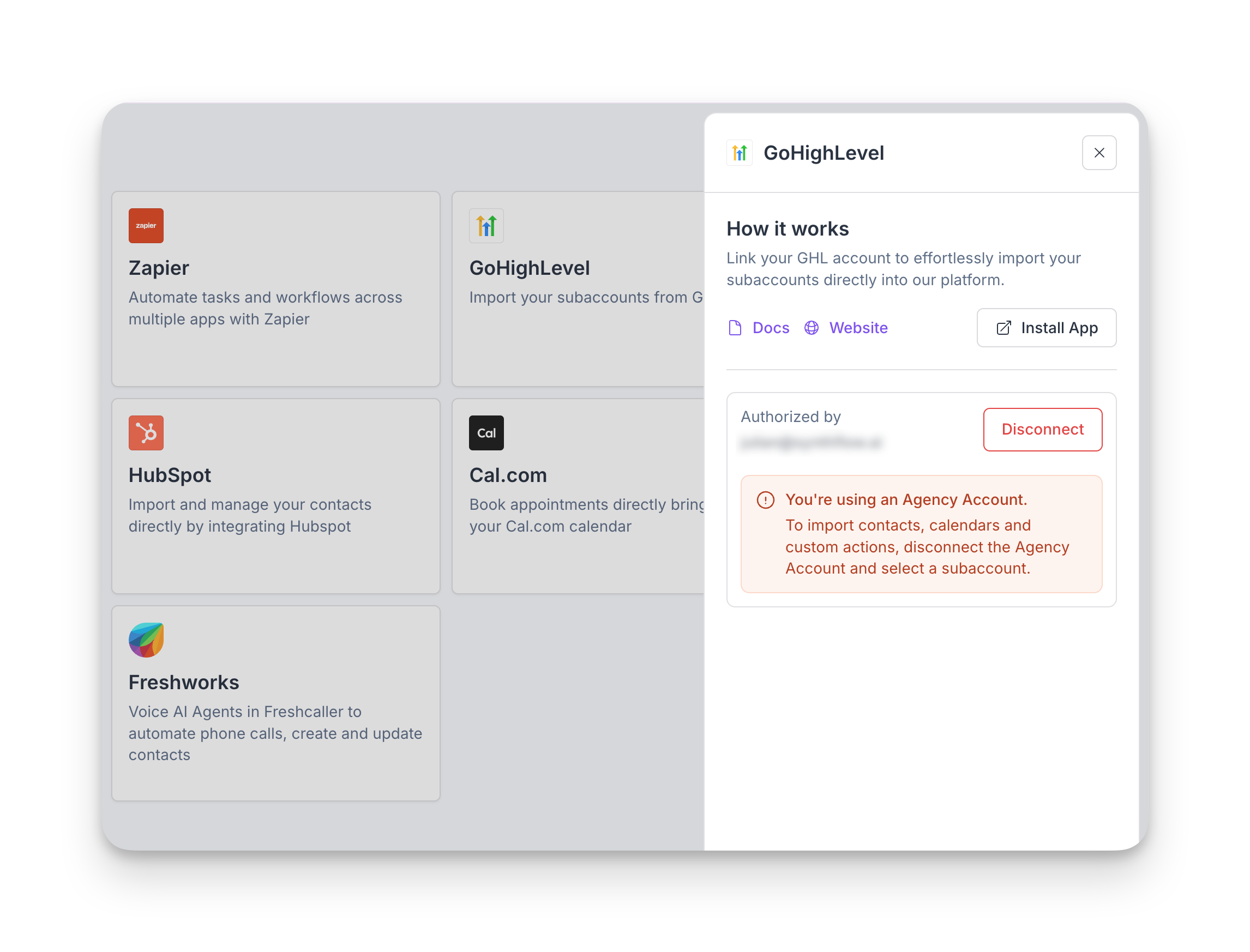Visit the Website link
1250x952 pixels.
[858, 328]
